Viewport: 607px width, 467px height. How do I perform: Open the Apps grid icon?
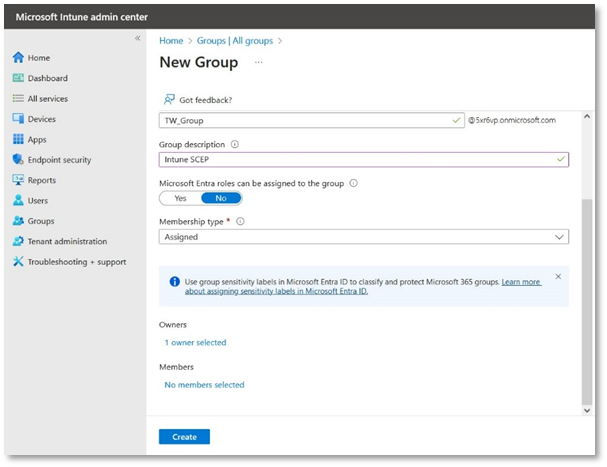point(18,140)
